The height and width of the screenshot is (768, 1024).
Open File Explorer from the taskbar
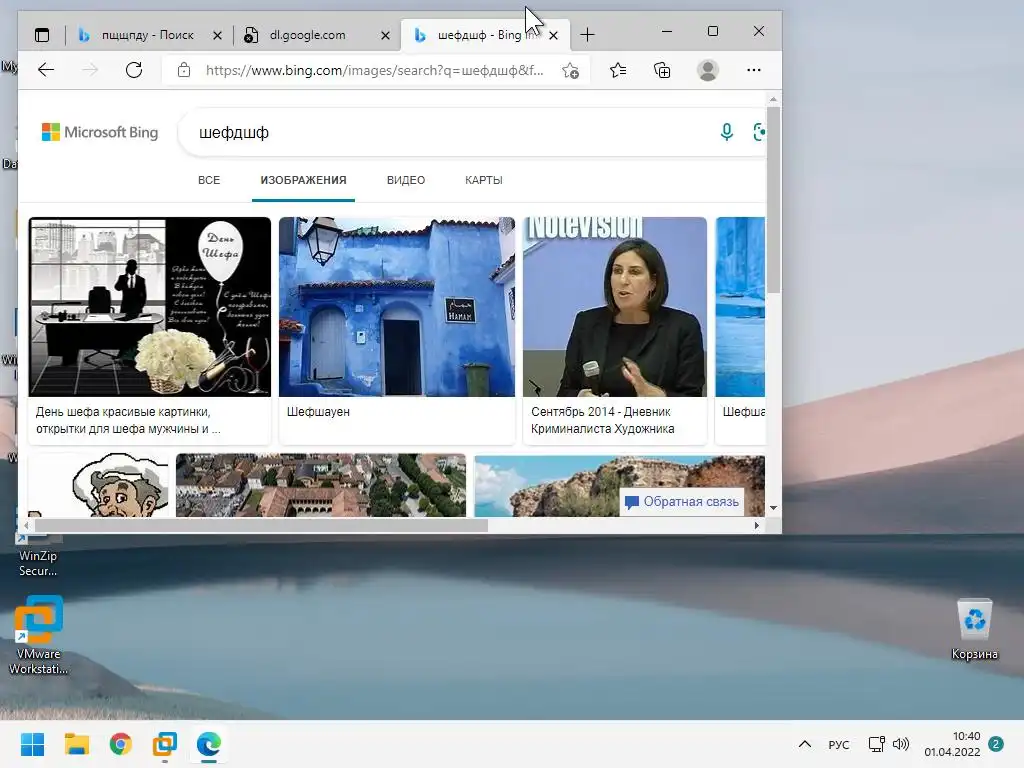coord(76,744)
